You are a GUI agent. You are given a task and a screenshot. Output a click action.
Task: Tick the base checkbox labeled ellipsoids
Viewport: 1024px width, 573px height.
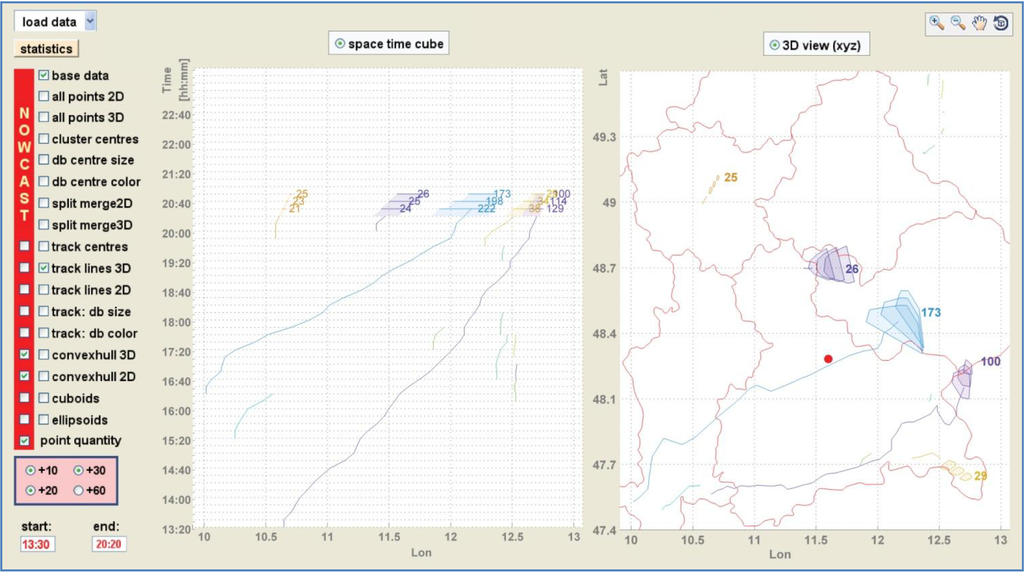tap(44, 419)
